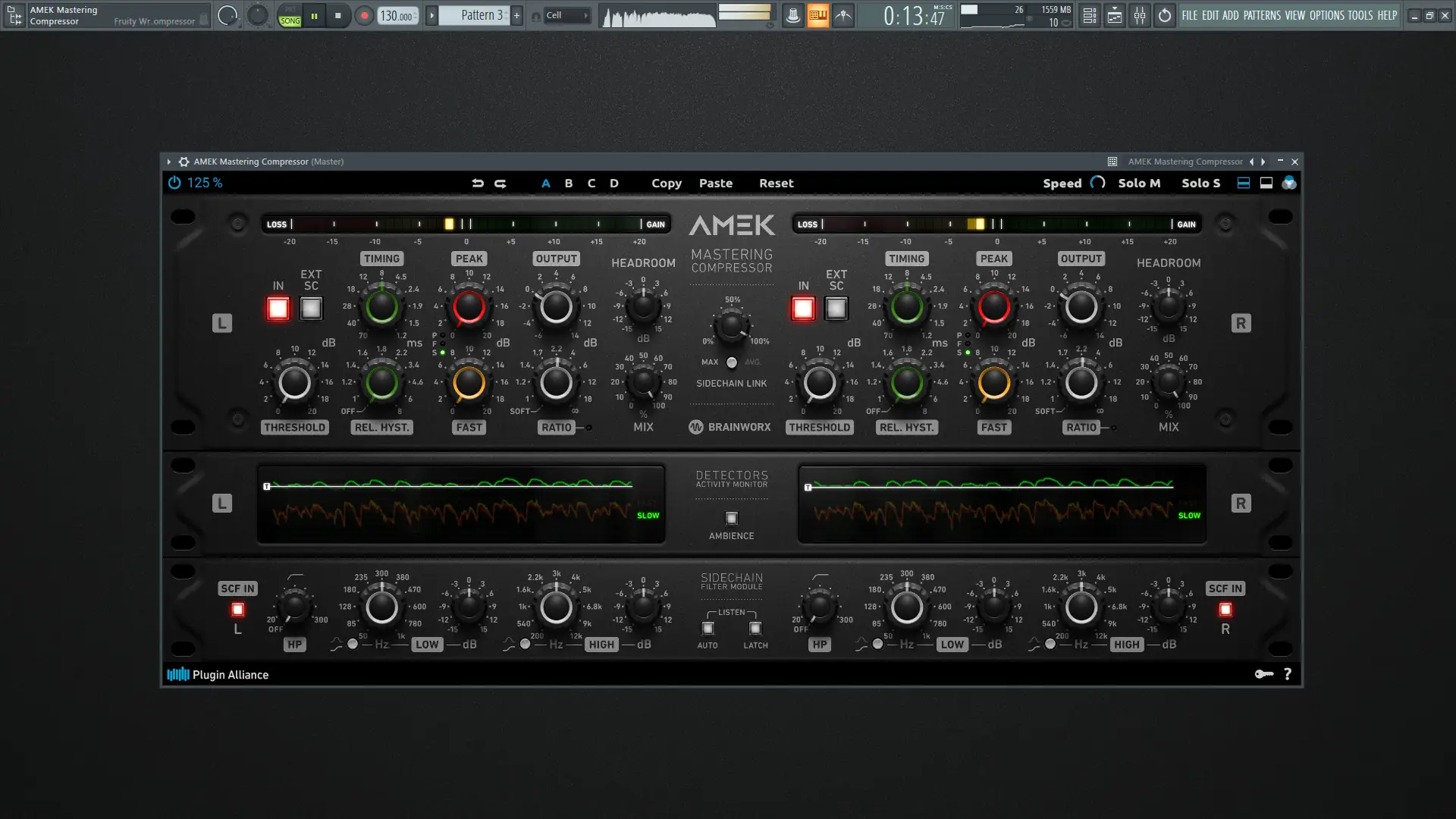
Task: Click the Reset button
Action: pyautogui.click(x=776, y=183)
